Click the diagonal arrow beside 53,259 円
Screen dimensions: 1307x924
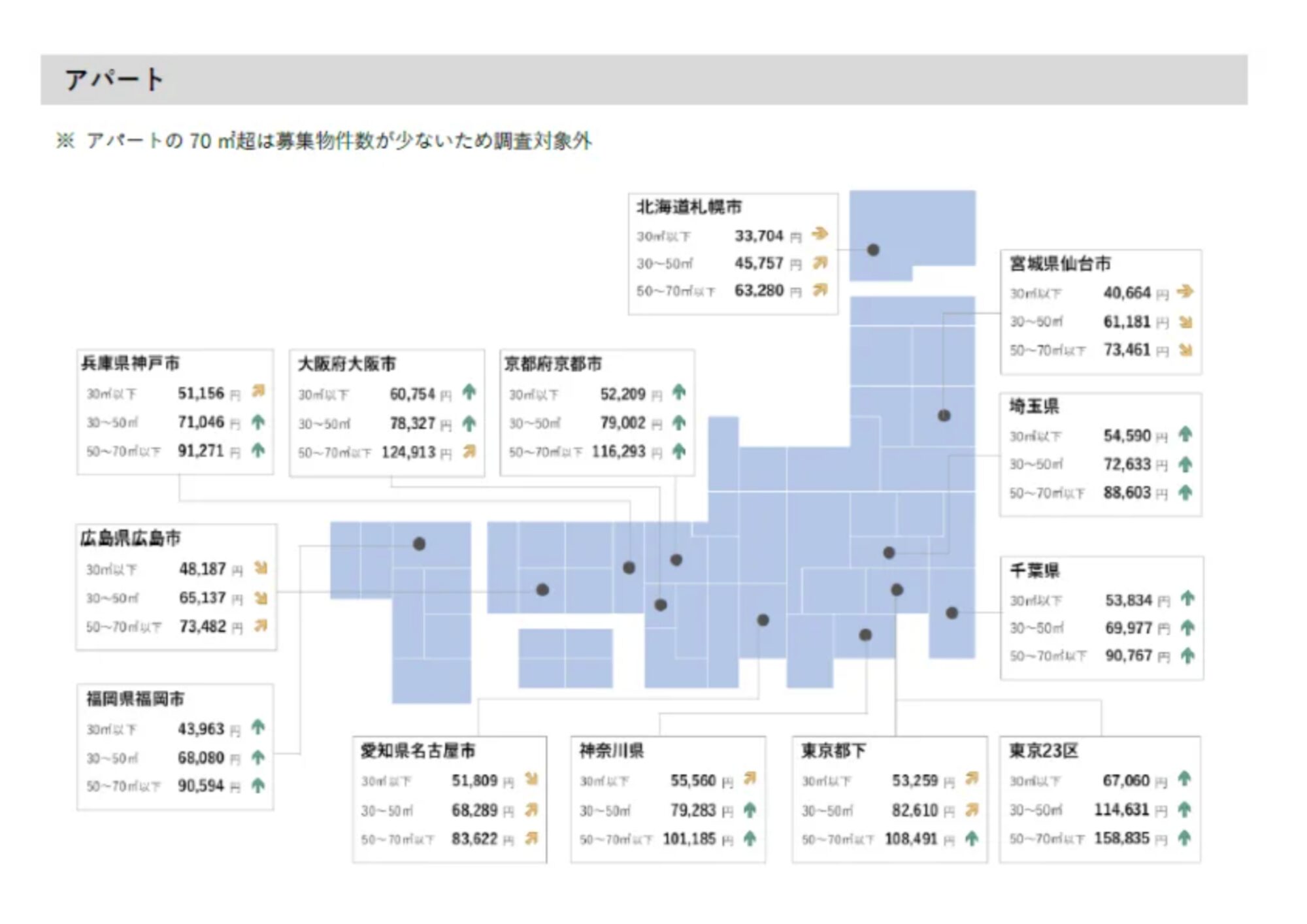click(x=972, y=778)
